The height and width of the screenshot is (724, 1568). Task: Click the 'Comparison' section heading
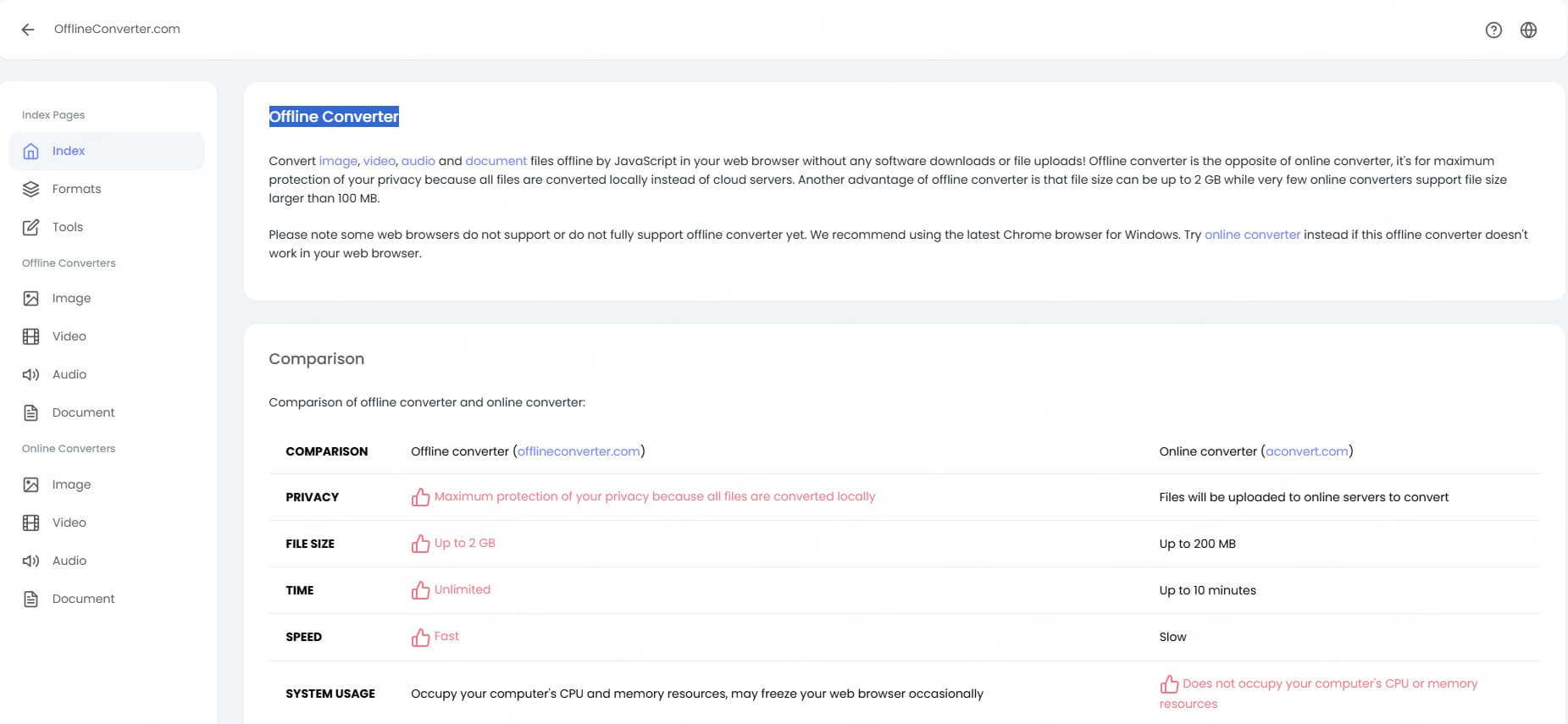click(317, 359)
